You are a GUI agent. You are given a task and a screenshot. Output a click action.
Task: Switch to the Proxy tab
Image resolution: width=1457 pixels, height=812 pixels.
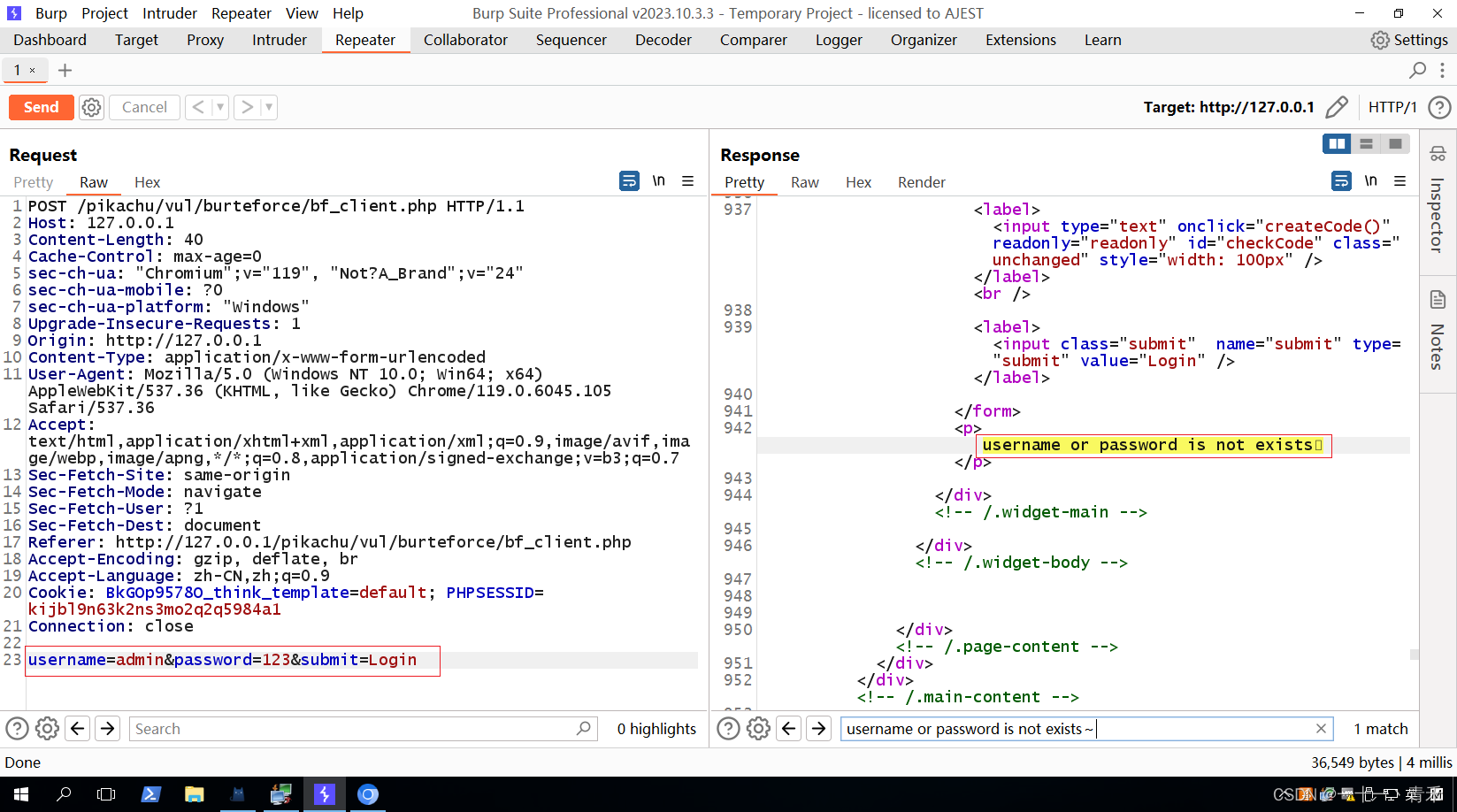tap(205, 40)
